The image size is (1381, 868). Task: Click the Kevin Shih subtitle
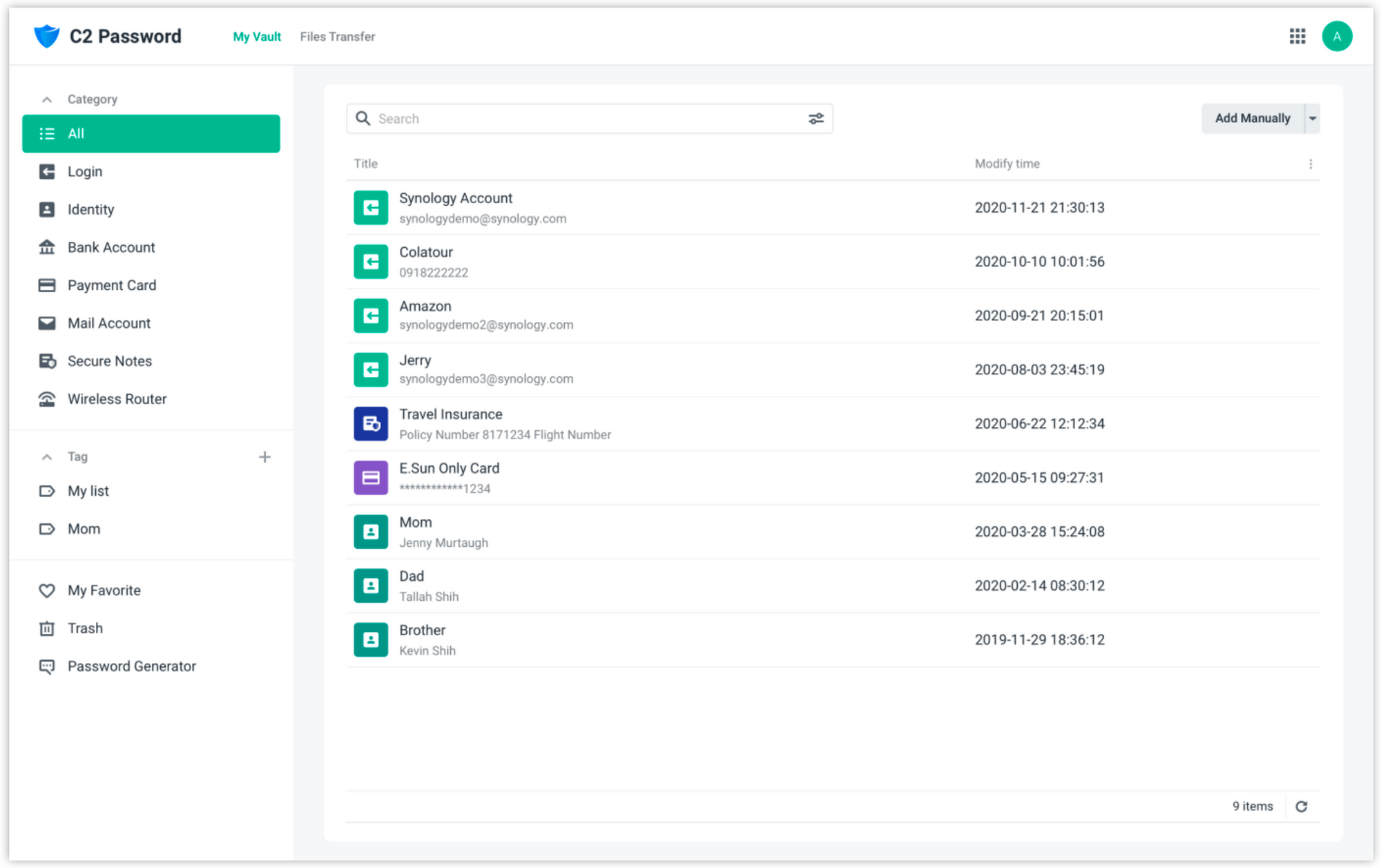coord(427,650)
